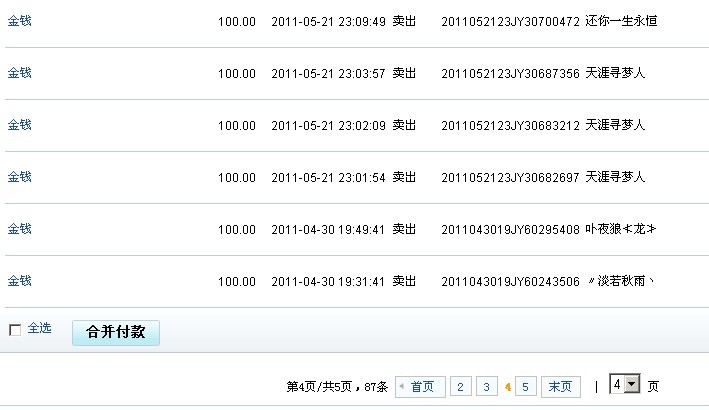The width and height of the screenshot is (709, 410).
Task: Click 金钱 link in 23:02:09 row
Action: tap(19, 125)
